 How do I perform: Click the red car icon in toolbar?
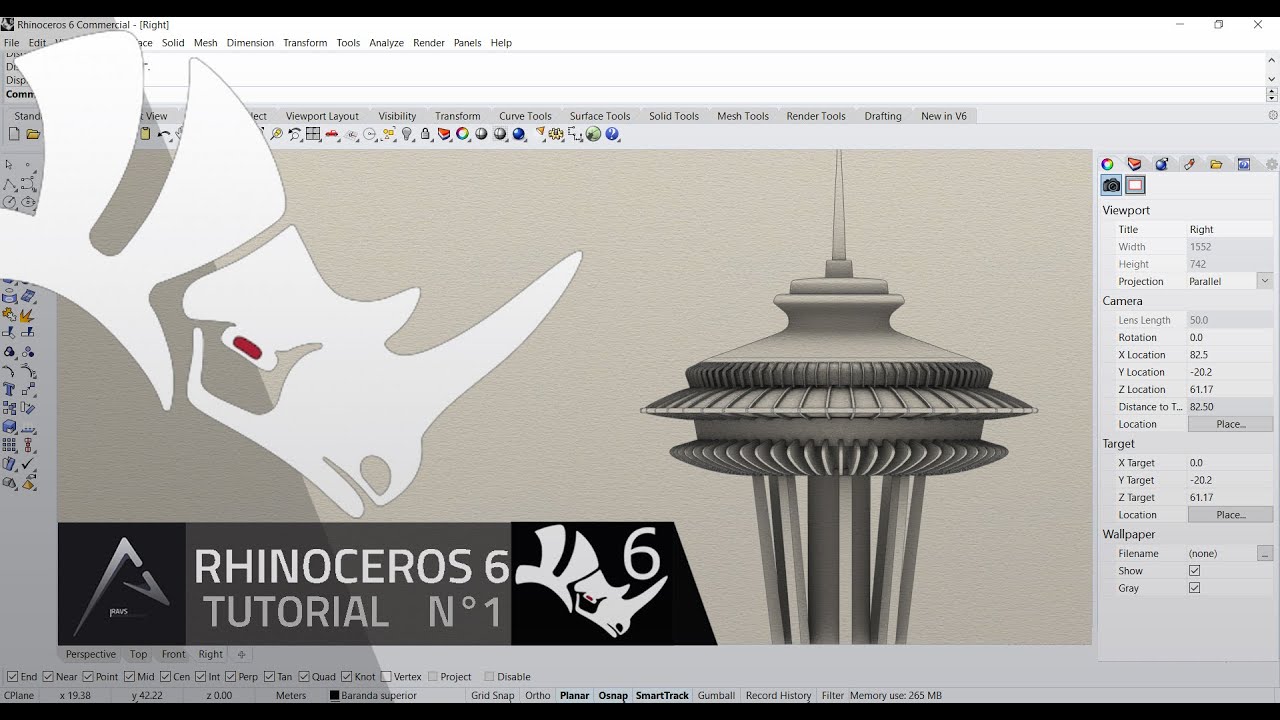point(331,134)
